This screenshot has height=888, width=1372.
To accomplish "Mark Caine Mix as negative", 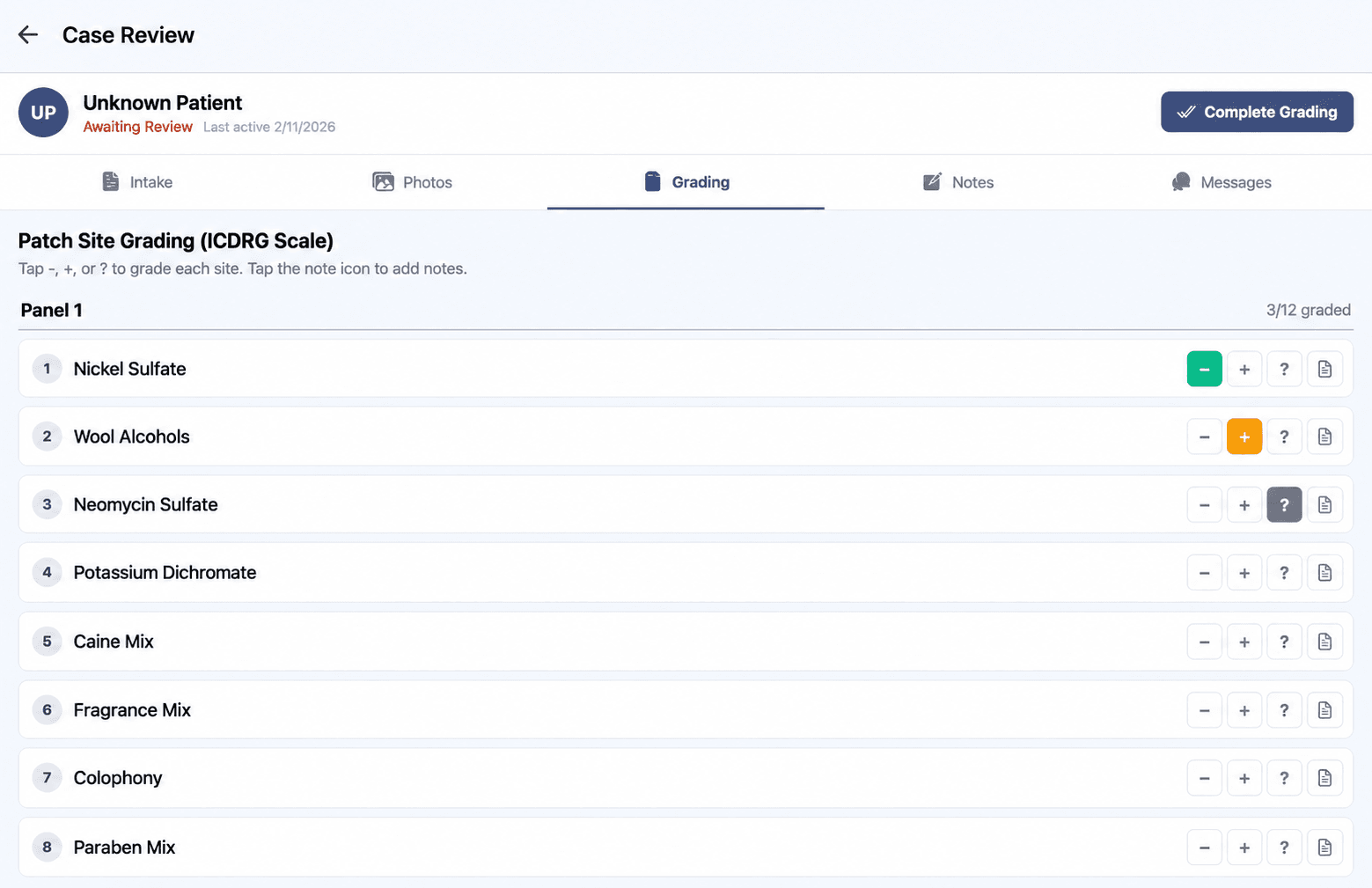I will tap(1204, 642).
